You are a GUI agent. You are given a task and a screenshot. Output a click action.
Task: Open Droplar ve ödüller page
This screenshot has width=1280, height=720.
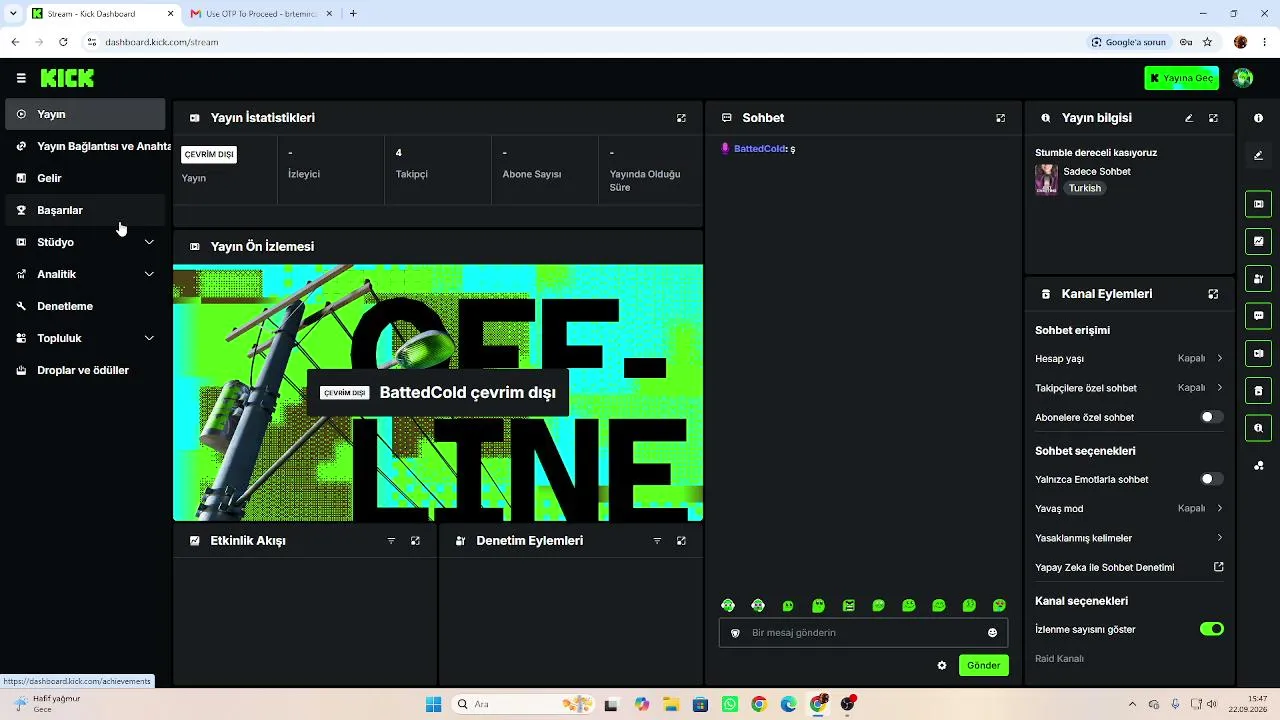[x=85, y=370]
